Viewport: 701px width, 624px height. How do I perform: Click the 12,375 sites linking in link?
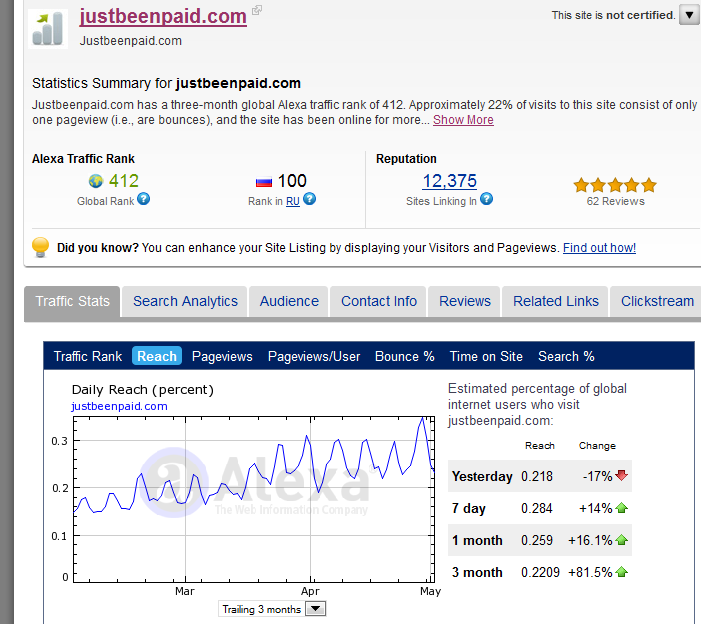(449, 181)
